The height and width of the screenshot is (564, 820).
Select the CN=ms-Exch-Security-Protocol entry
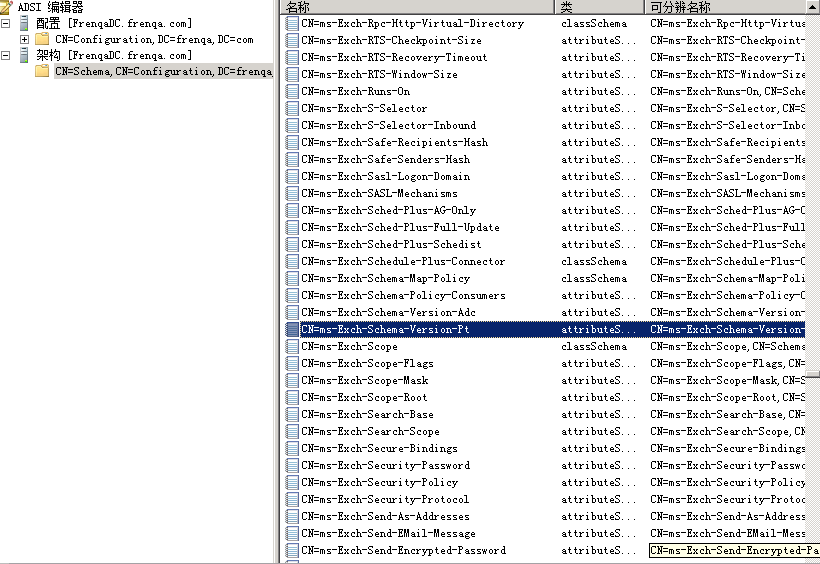click(385, 500)
